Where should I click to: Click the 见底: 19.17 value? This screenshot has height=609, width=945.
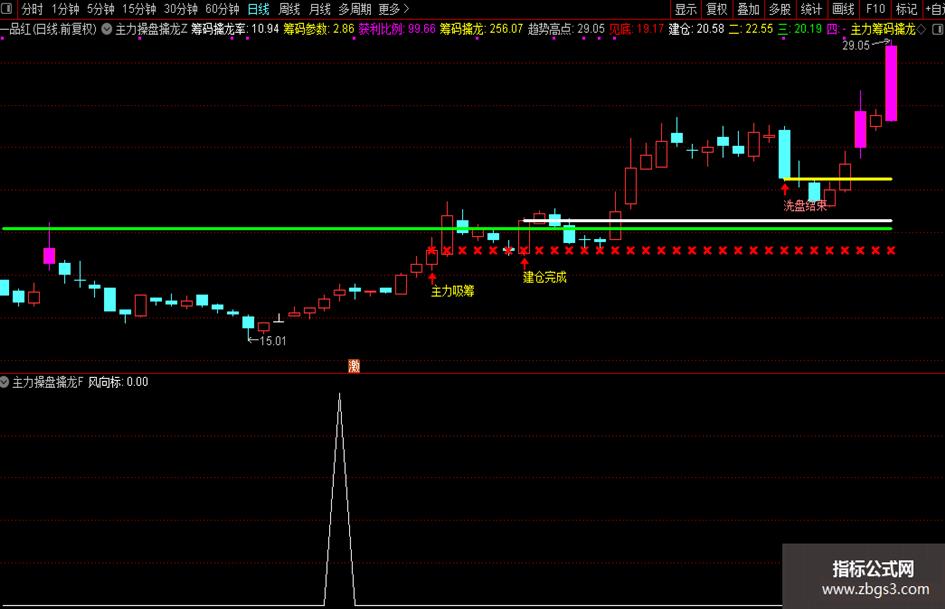(636, 28)
